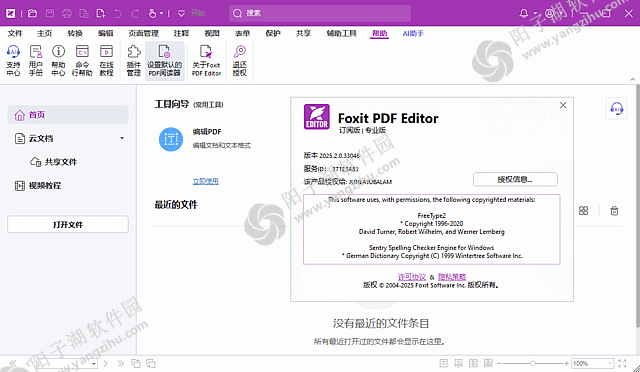This screenshot has width=640, height=372.
Task: Go to next page arrow in status bar
Action: coord(105,363)
